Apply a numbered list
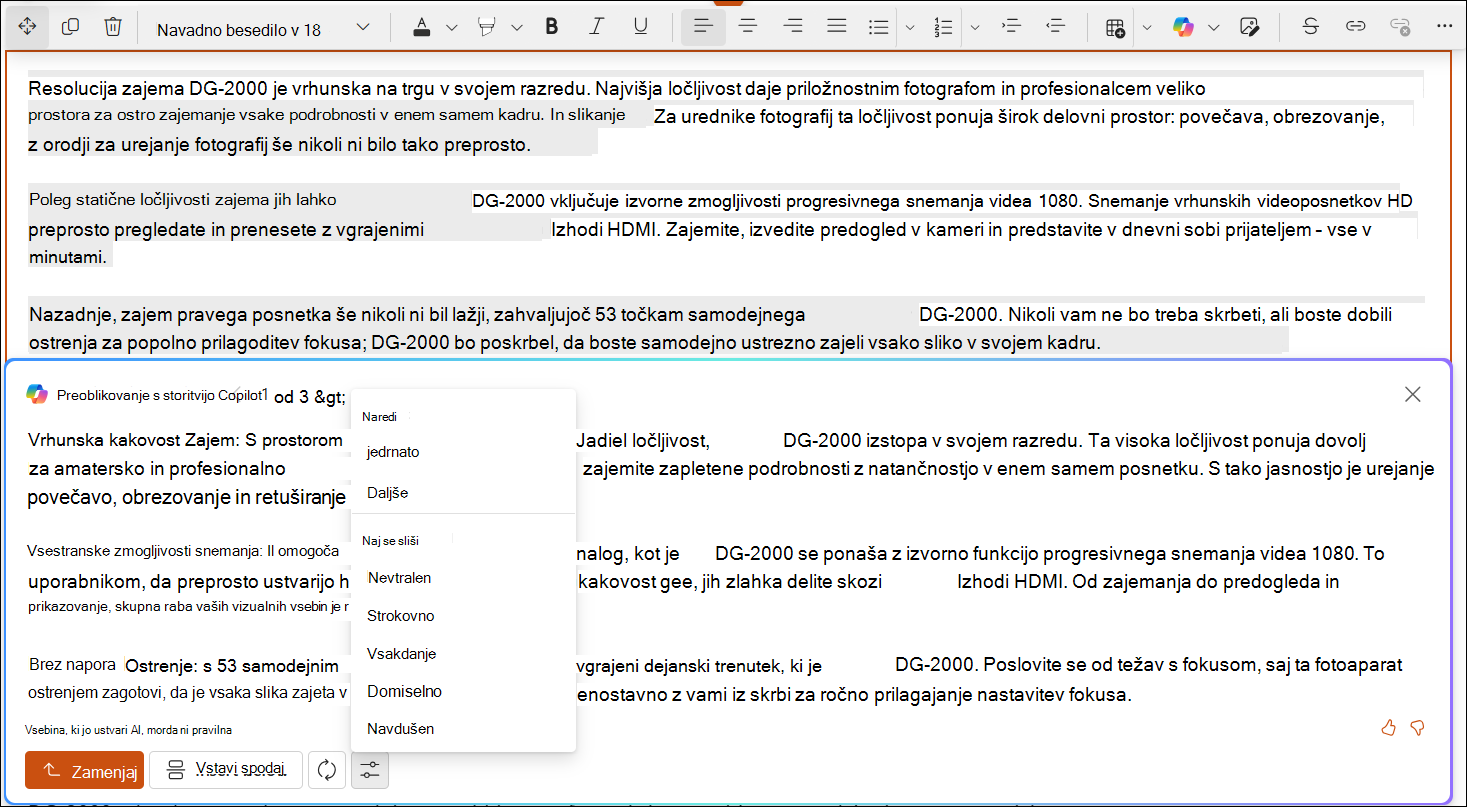This screenshot has height=807, width=1467. [x=943, y=27]
